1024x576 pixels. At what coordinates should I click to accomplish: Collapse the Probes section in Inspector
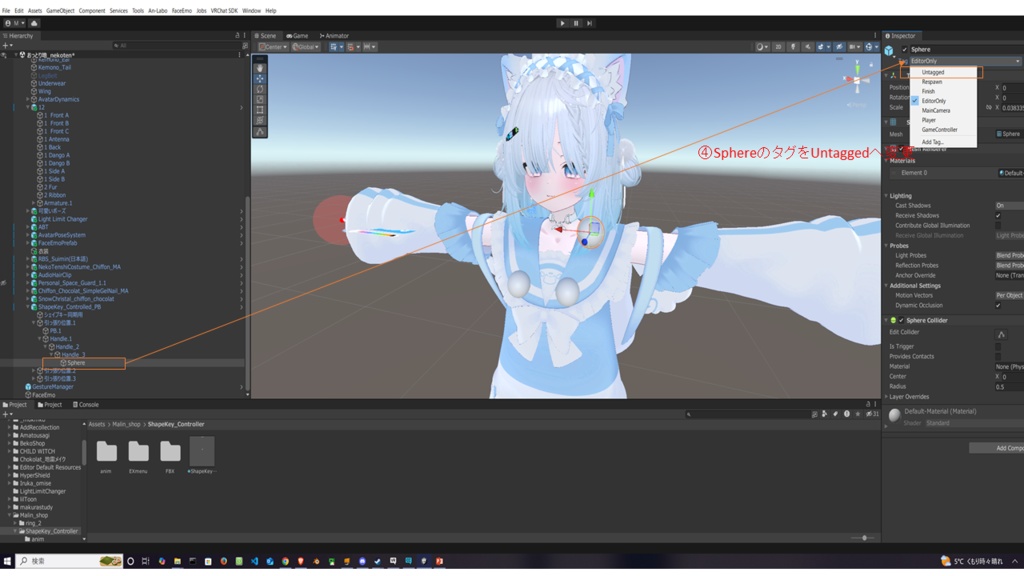[886, 246]
